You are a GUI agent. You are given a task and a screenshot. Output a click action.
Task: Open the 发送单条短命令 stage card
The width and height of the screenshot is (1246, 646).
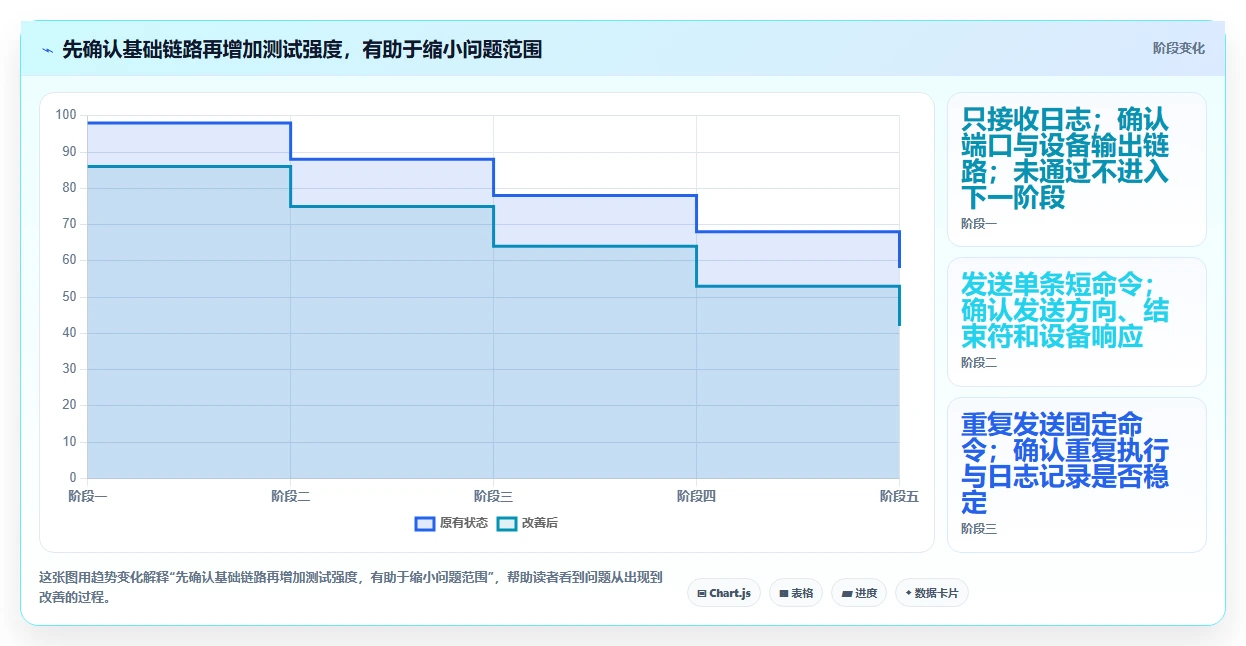pos(1077,322)
